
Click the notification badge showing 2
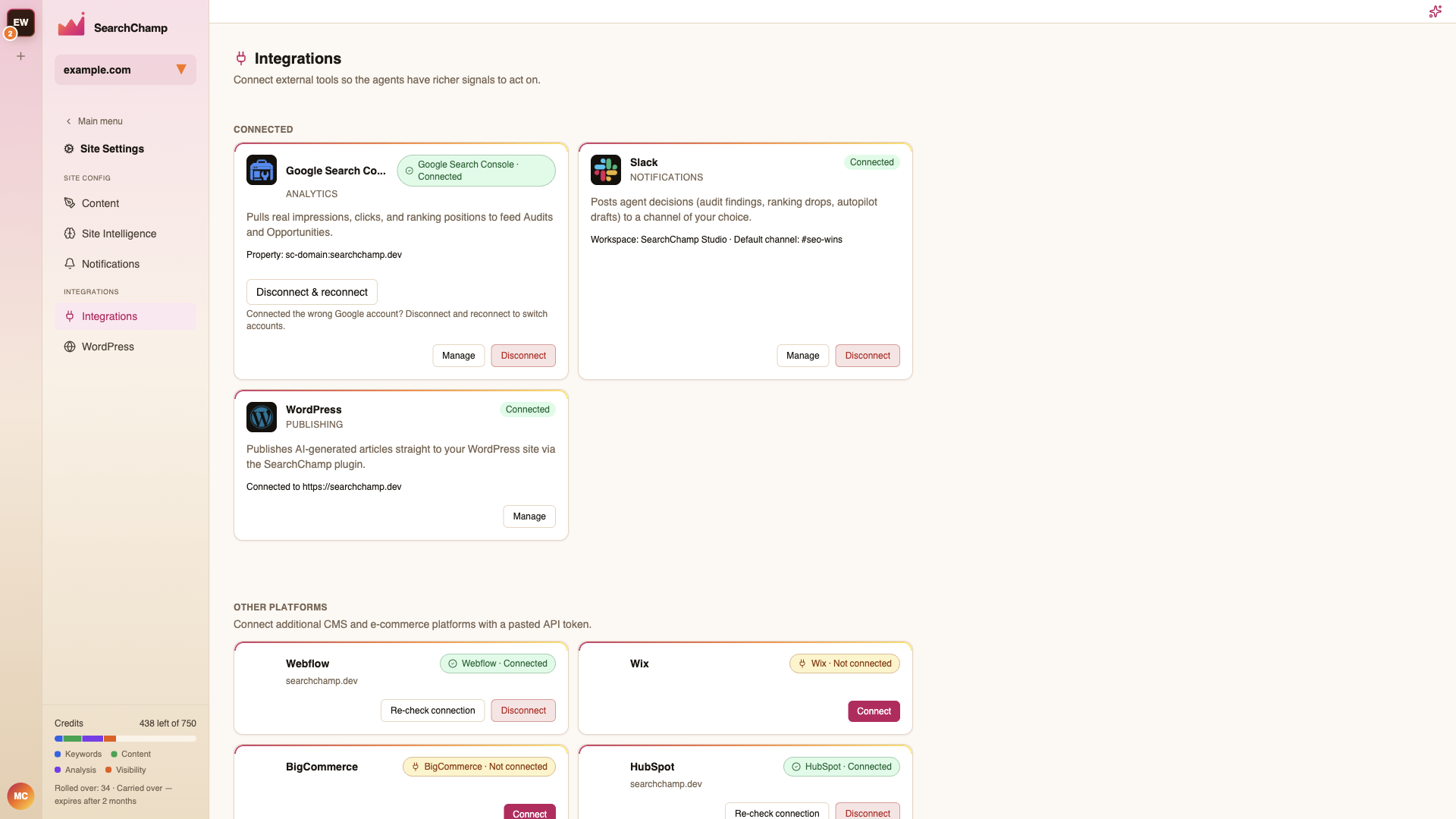(10, 33)
